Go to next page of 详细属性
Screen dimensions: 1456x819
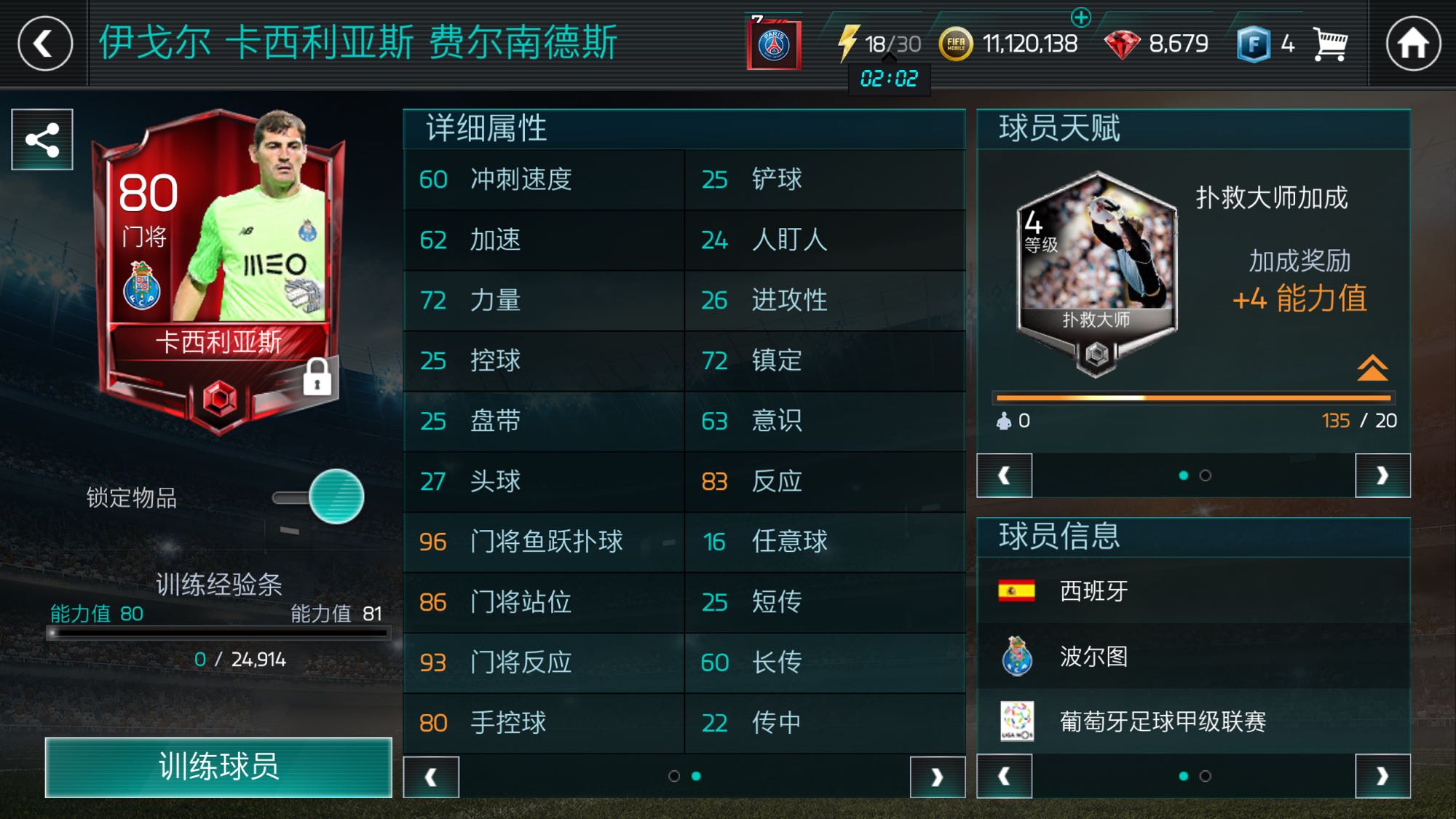tap(938, 778)
